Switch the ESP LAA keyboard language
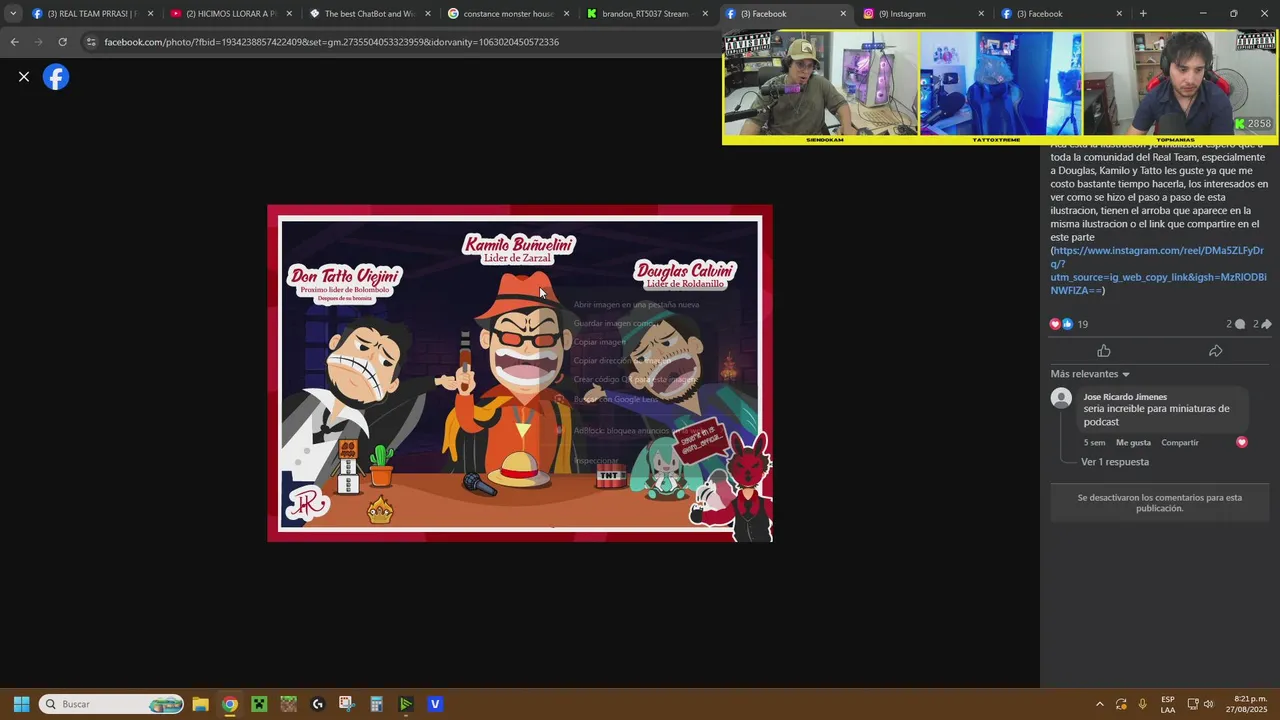The image size is (1280, 720). coord(1168,704)
